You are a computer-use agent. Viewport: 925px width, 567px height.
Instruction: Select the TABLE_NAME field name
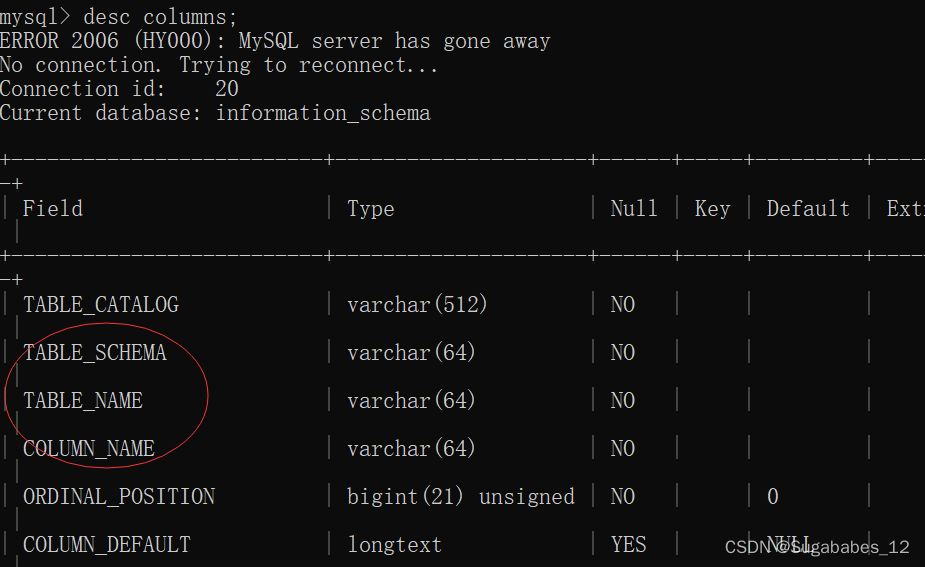pyautogui.click(x=83, y=401)
